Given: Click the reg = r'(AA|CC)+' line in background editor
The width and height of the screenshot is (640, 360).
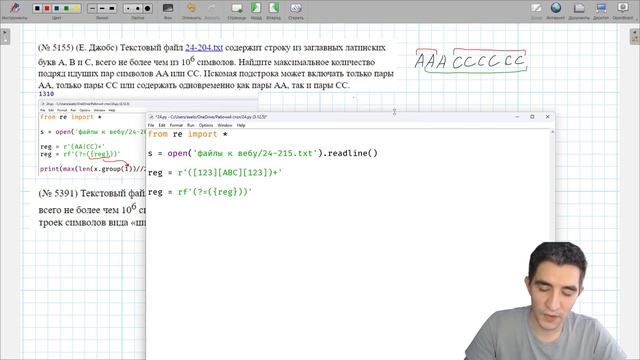Looking at the screenshot, I should tap(73, 147).
